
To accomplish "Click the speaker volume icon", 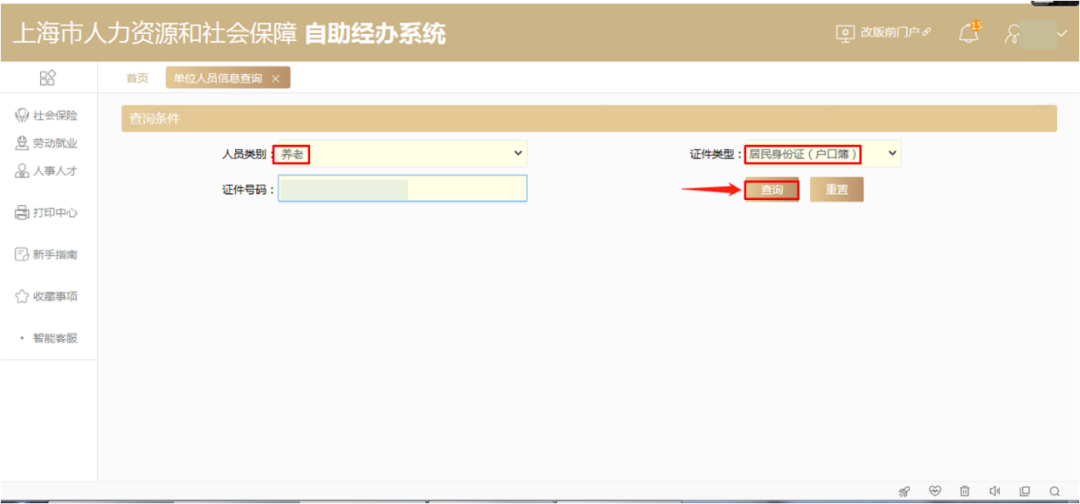I will pyautogui.click(x=995, y=491).
